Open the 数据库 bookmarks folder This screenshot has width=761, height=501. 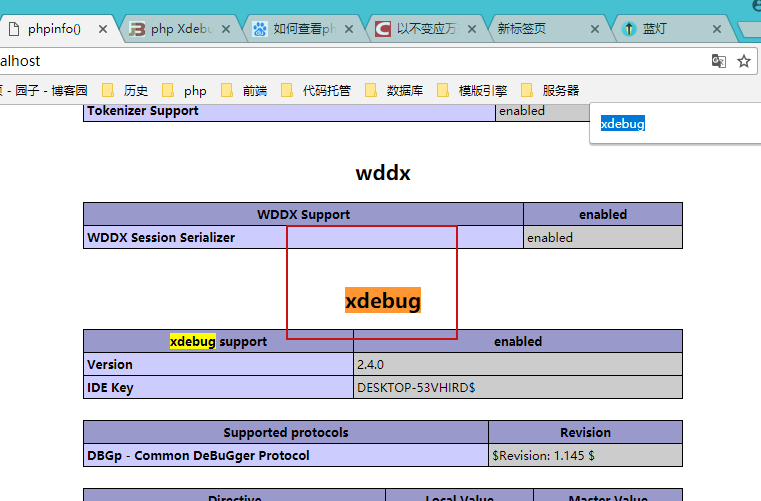click(394, 90)
